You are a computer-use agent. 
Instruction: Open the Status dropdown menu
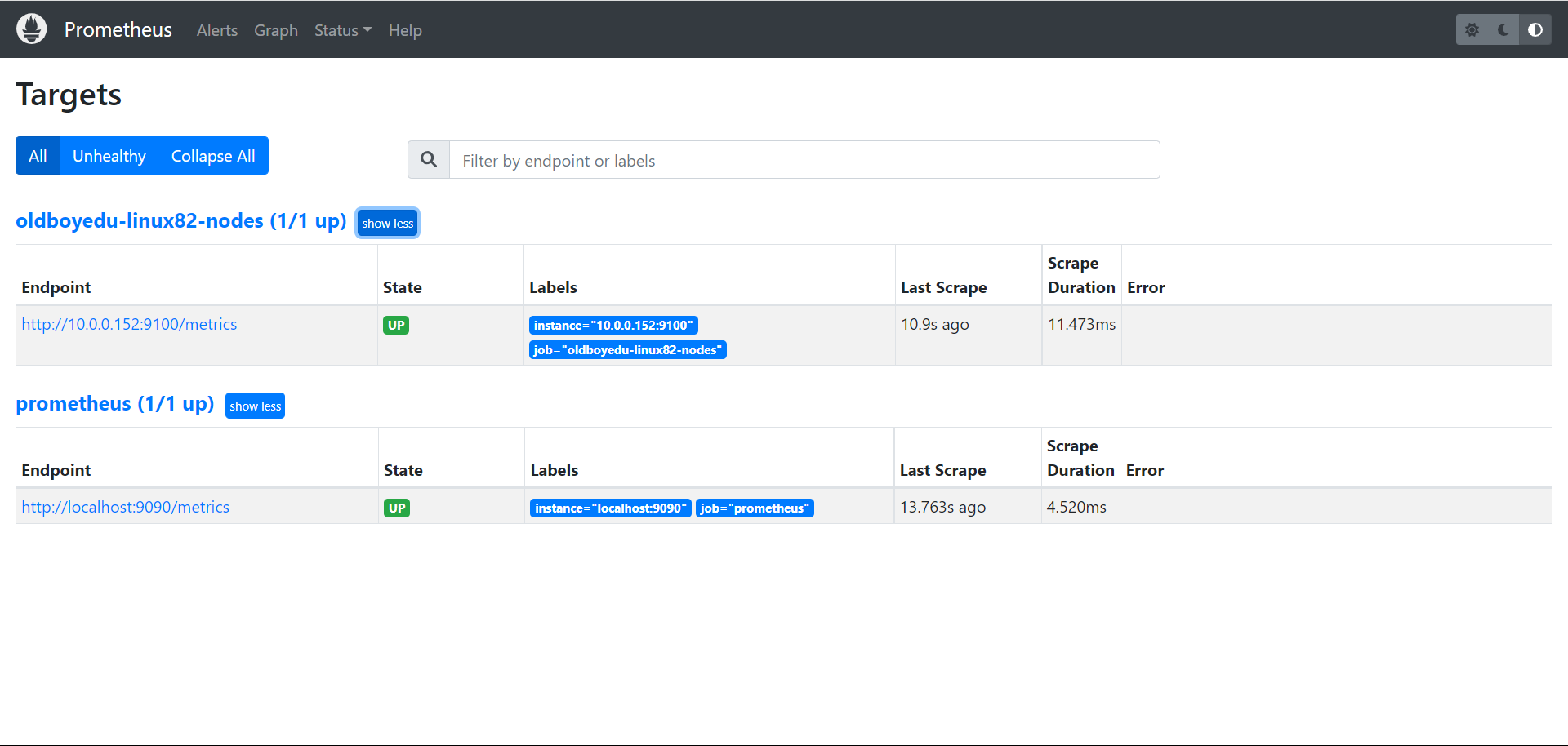[x=342, y=30]
